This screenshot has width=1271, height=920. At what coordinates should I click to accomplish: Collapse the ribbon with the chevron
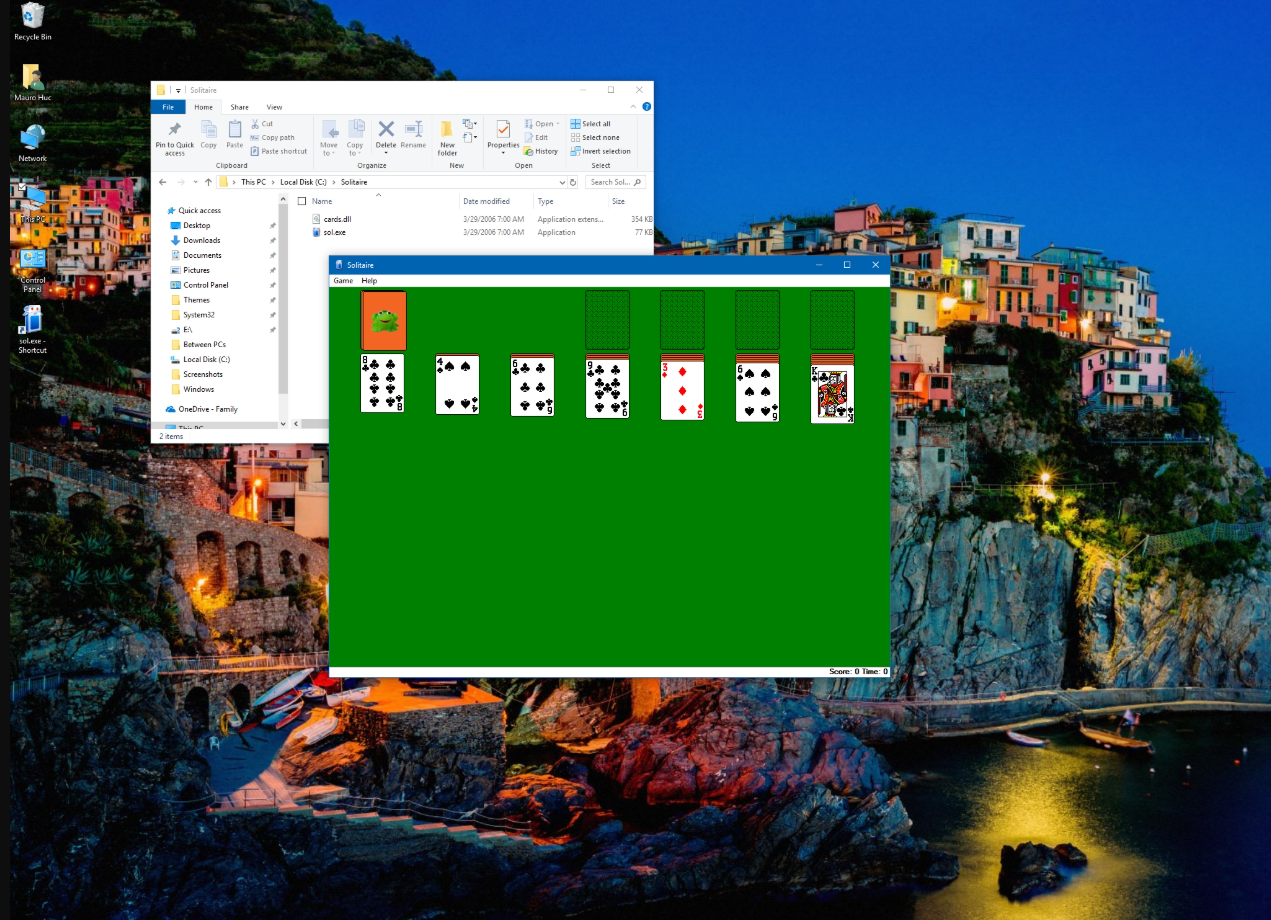point(633,107)
